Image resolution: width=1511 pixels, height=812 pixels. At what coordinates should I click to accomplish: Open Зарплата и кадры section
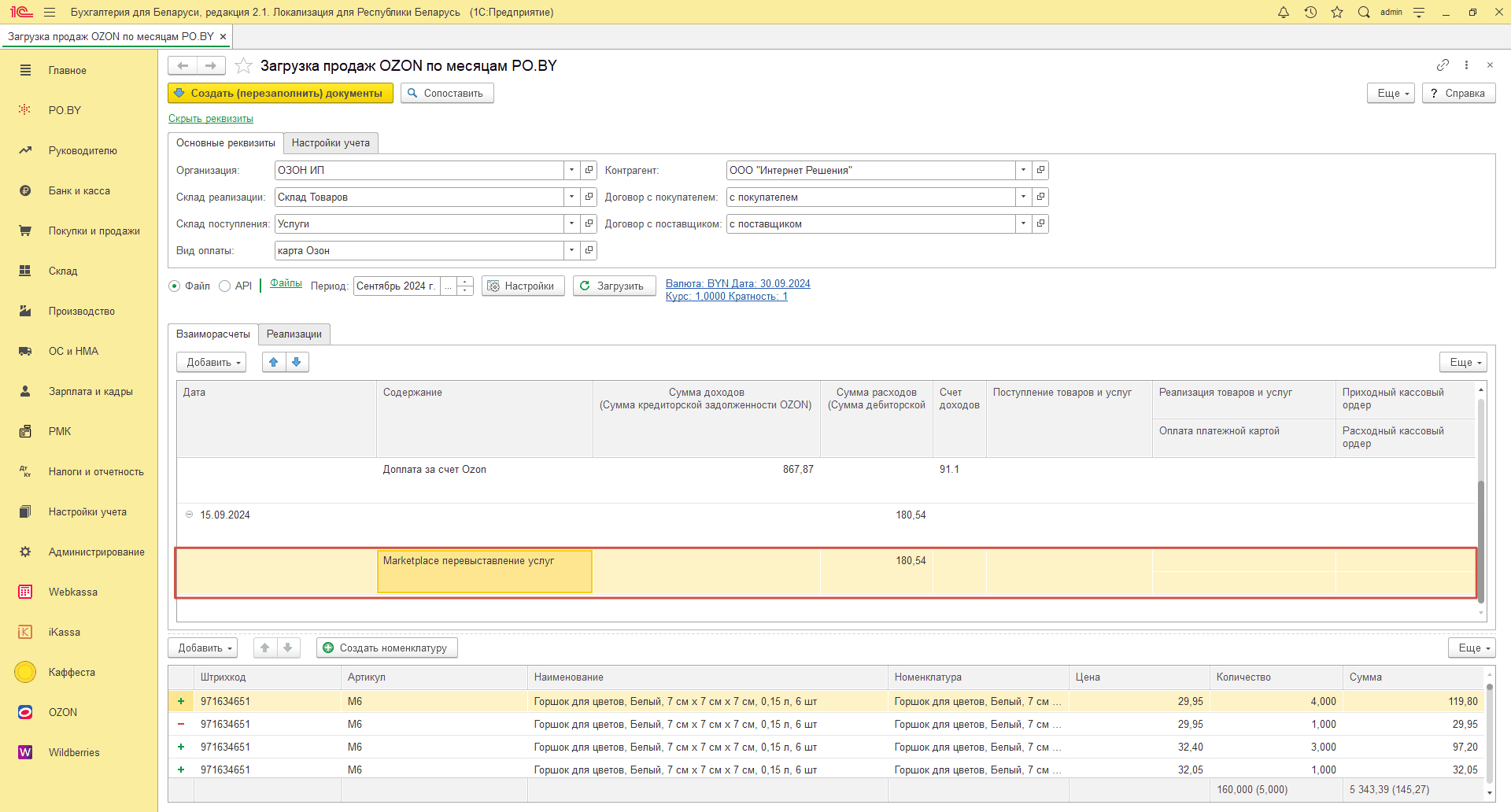pos(90,391)
